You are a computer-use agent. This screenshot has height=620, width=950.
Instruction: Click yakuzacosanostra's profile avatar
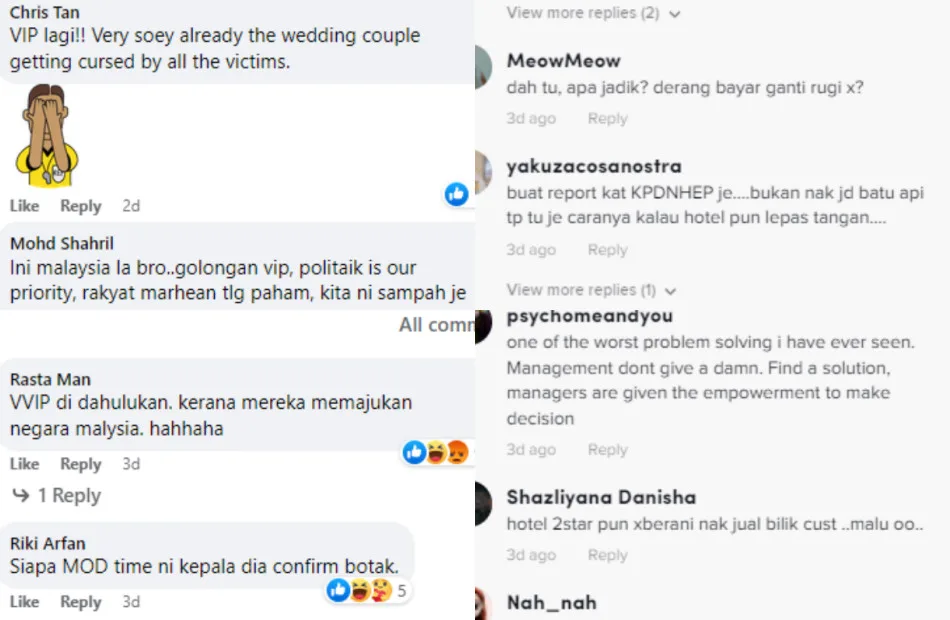tap(483, 172)
